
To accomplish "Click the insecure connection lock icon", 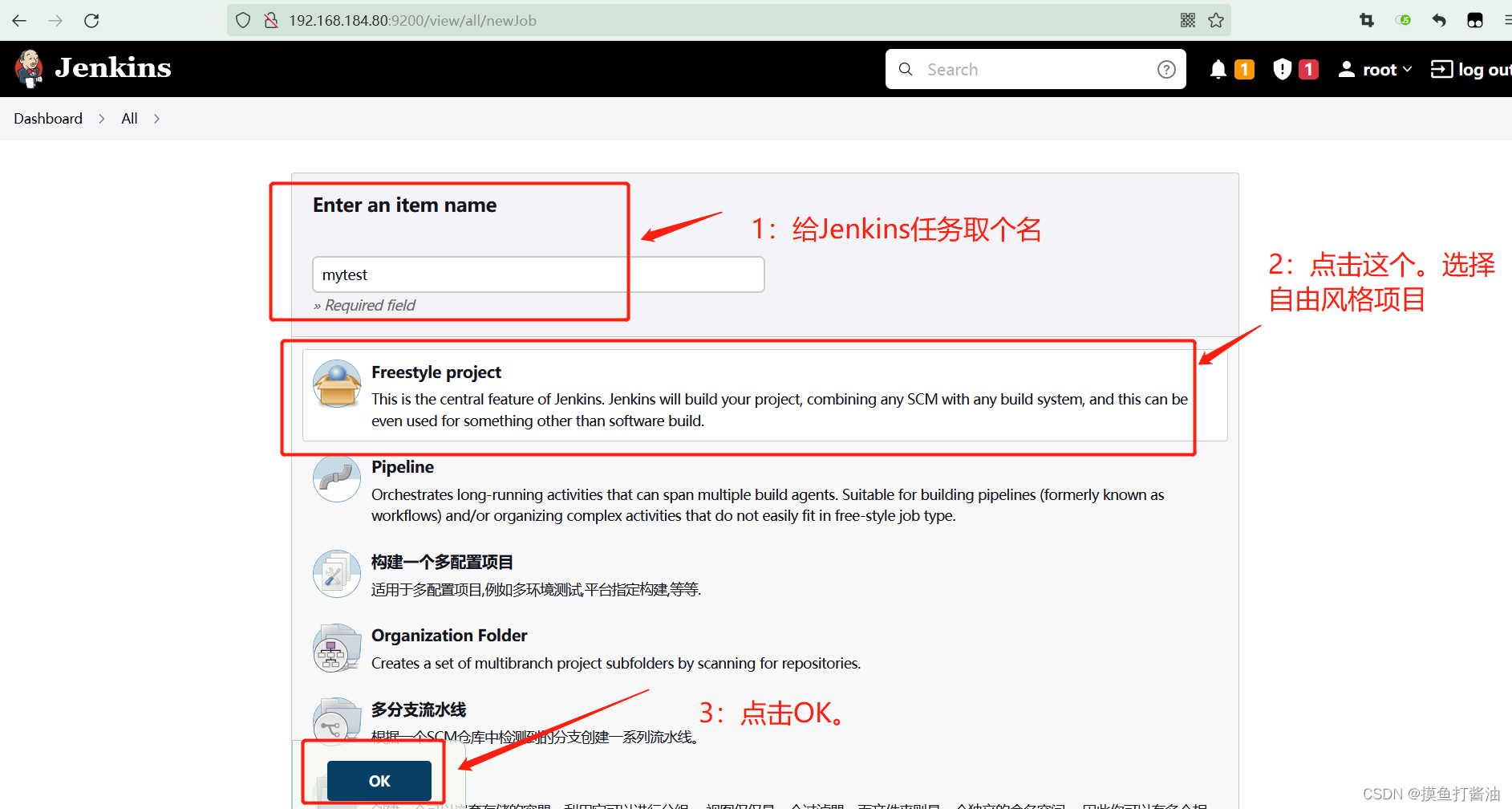I will point(270,20).
